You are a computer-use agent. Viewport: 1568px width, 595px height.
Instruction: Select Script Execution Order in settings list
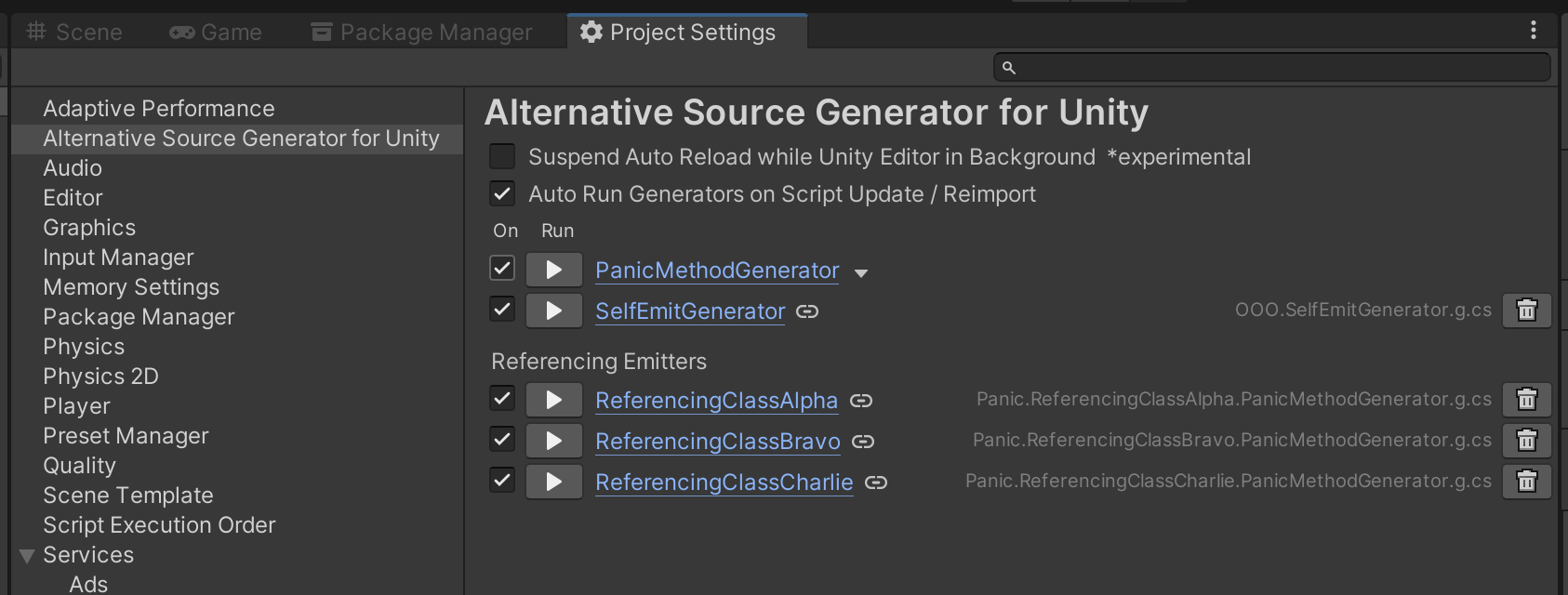159,525
